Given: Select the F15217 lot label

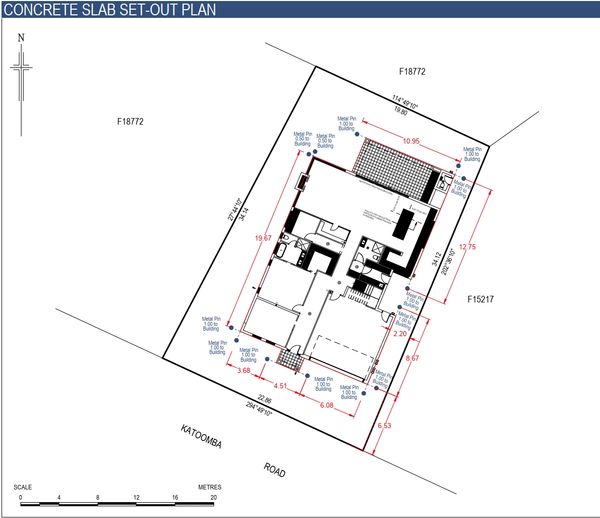Looking at the screenshot, I should [x=481, y=299].
